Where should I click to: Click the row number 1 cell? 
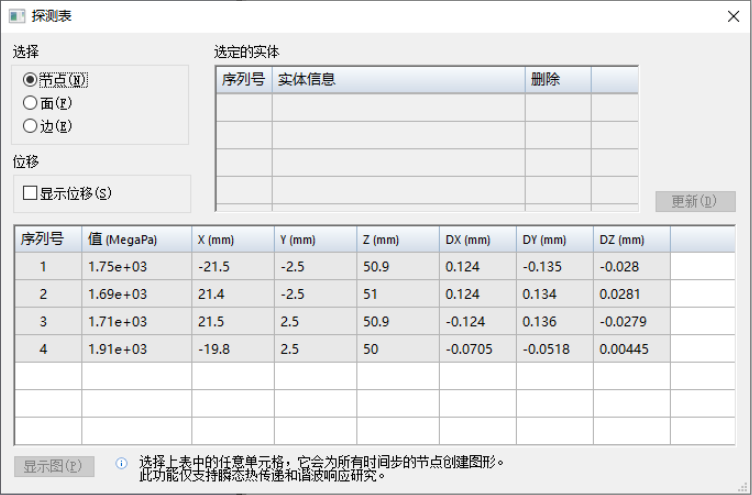[x=48, y=267]
